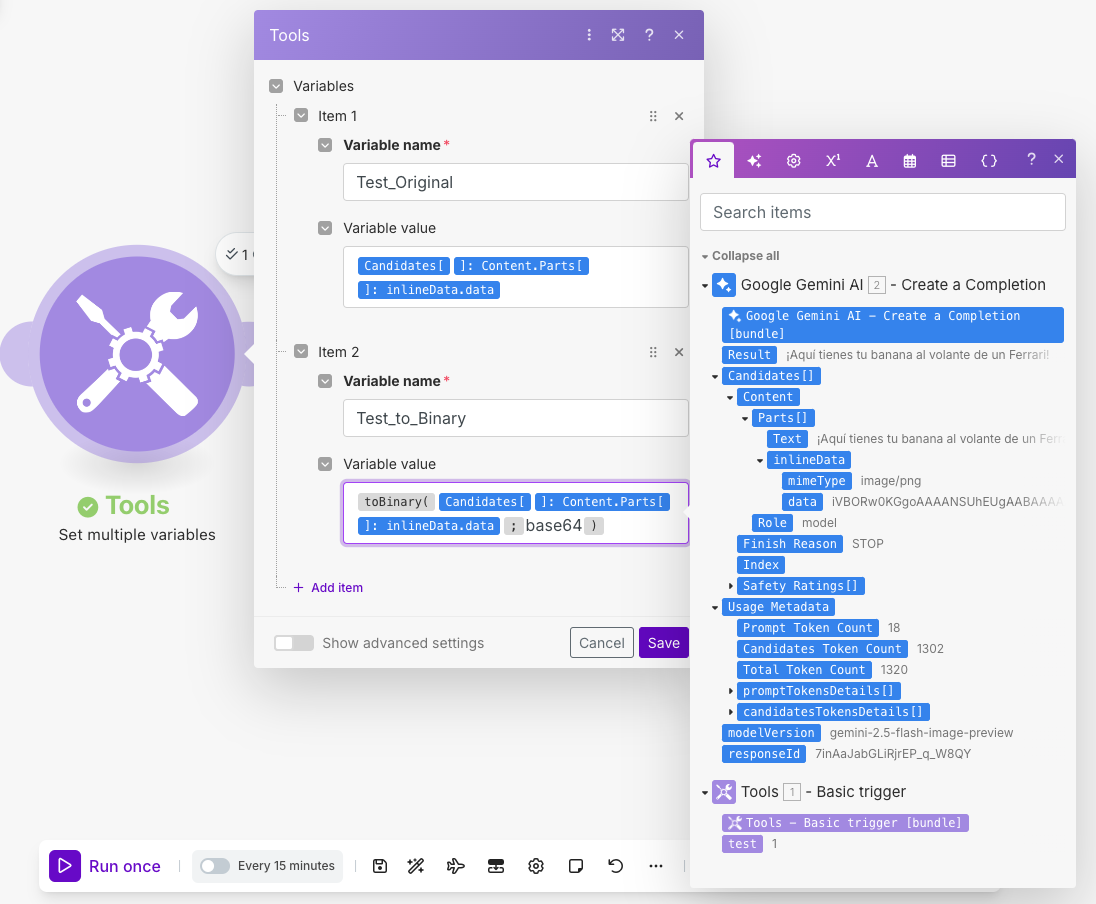Open scenario inputs icon in bottom toolbar
The image size is (1096, 904).
click(x=496, y=866)
